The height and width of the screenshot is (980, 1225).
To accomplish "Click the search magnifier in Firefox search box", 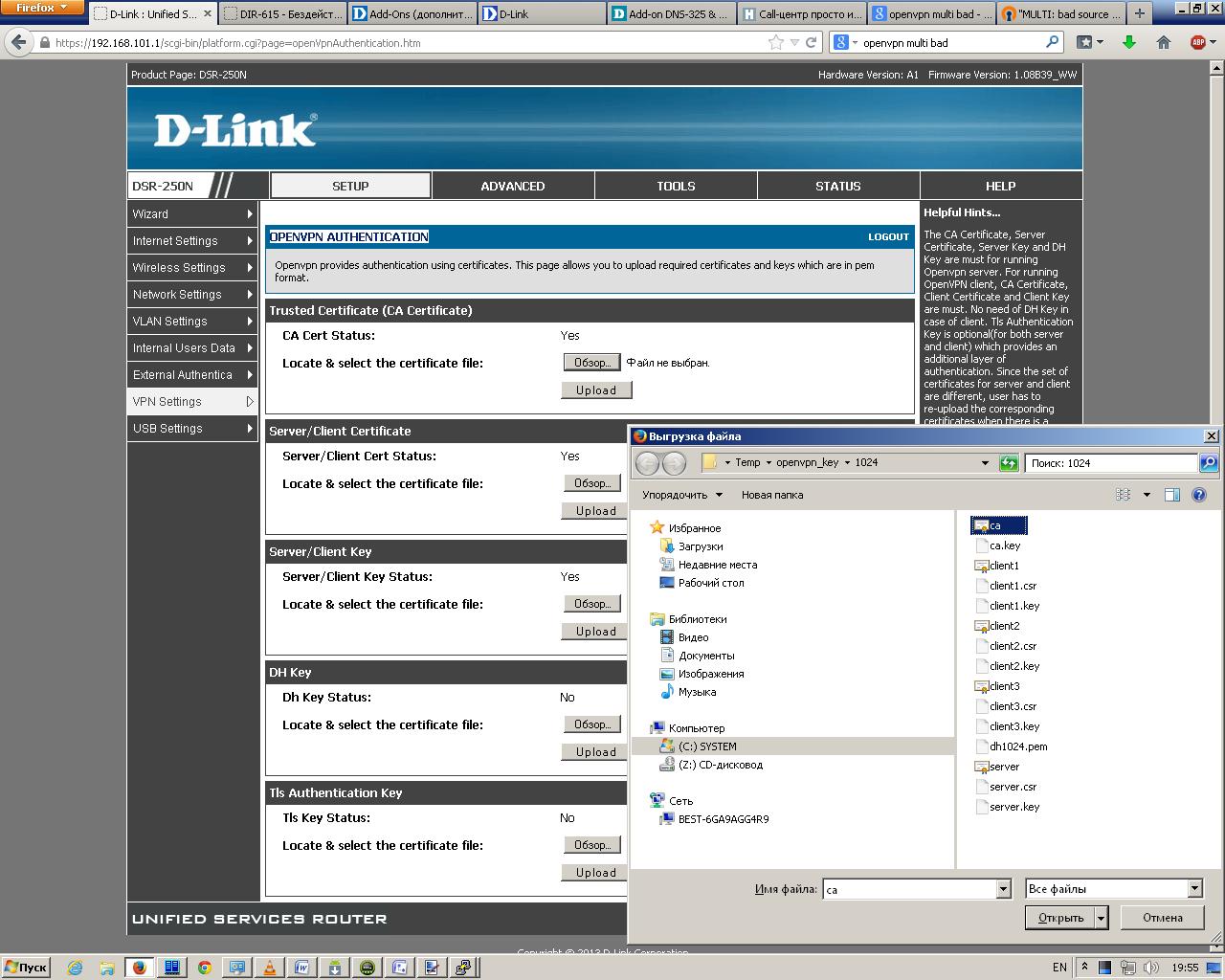I will pyautogui.click(x=1052, y=42).
